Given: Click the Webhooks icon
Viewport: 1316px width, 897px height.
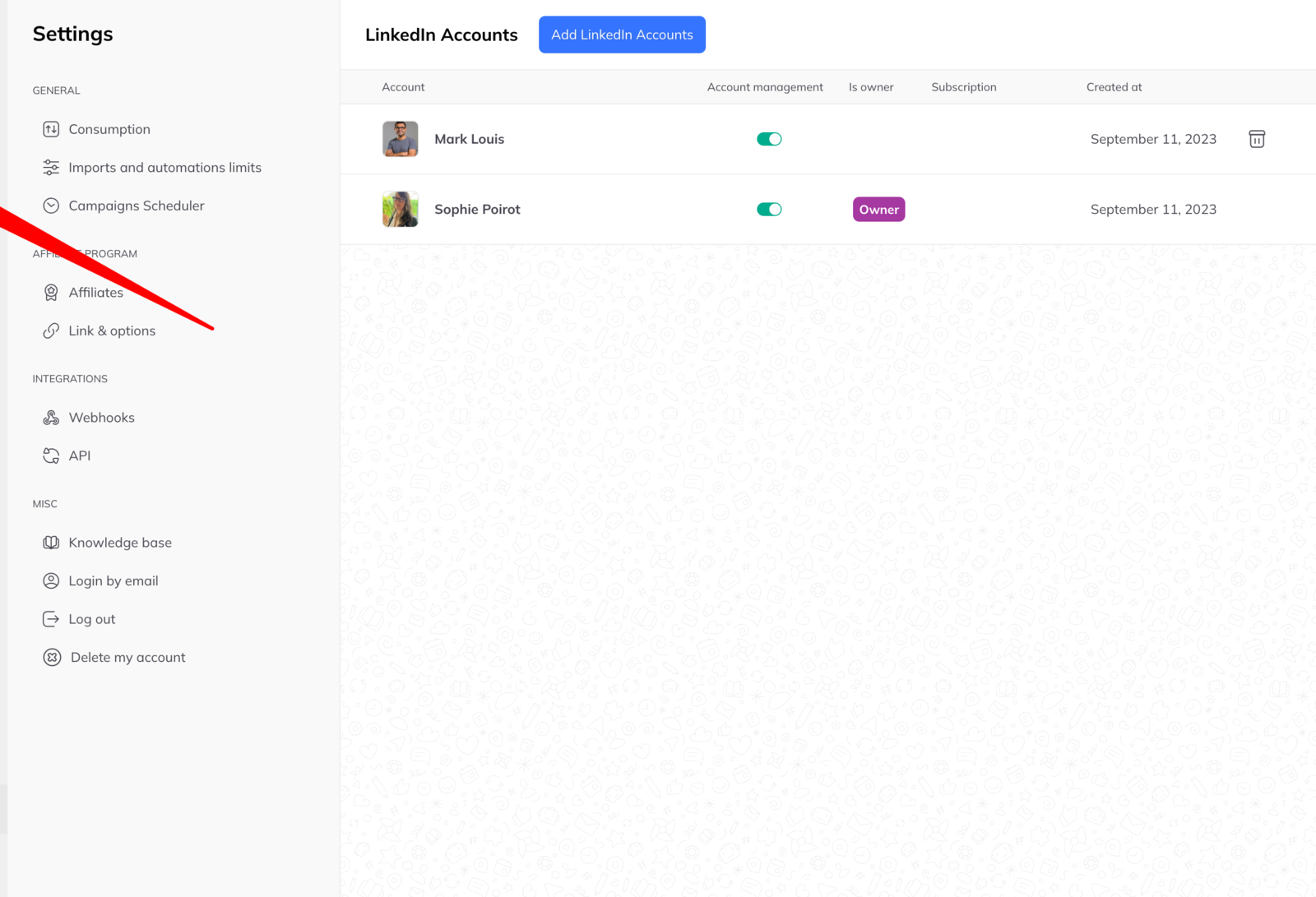Looking at the screenshot, I should pyautogui.click(x=51, y=418).
